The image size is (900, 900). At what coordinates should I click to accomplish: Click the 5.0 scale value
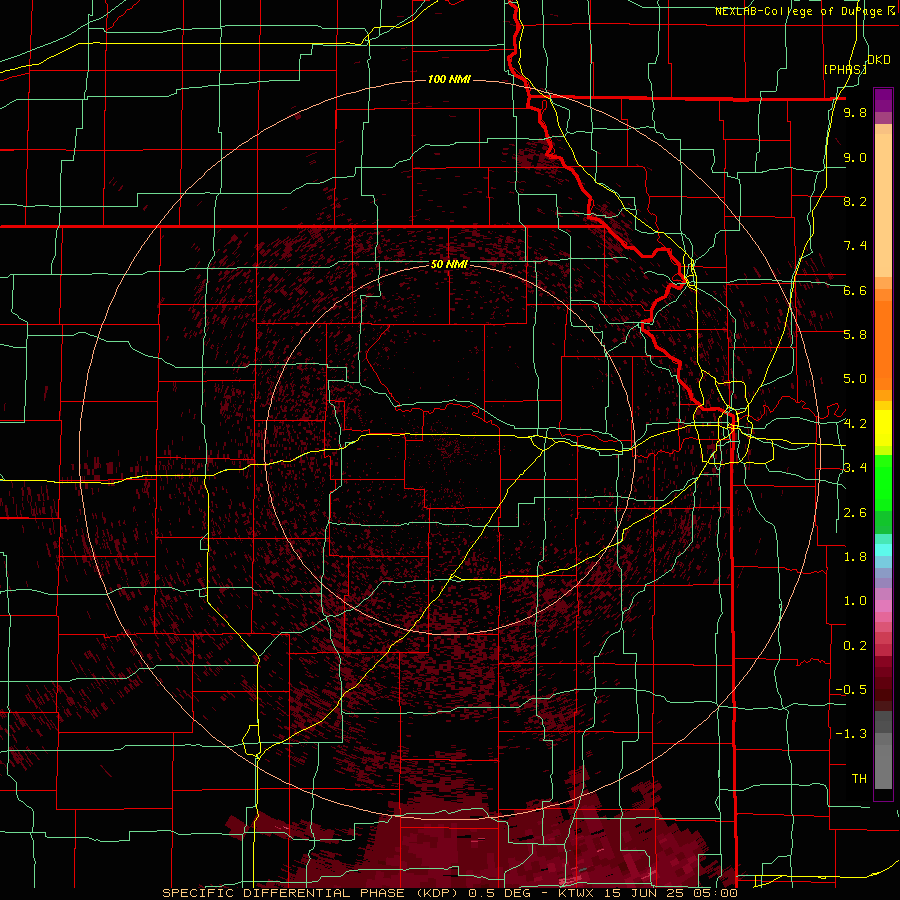(855, 379)
